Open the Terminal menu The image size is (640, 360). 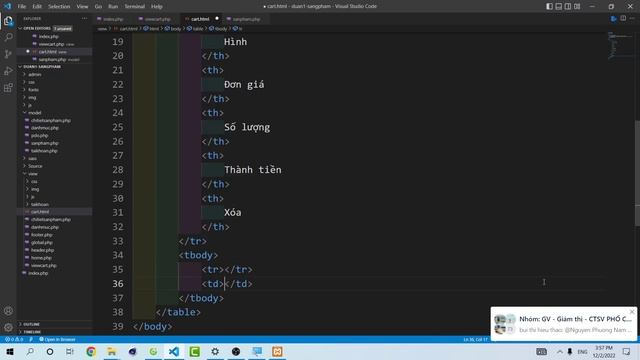[134, 7]
